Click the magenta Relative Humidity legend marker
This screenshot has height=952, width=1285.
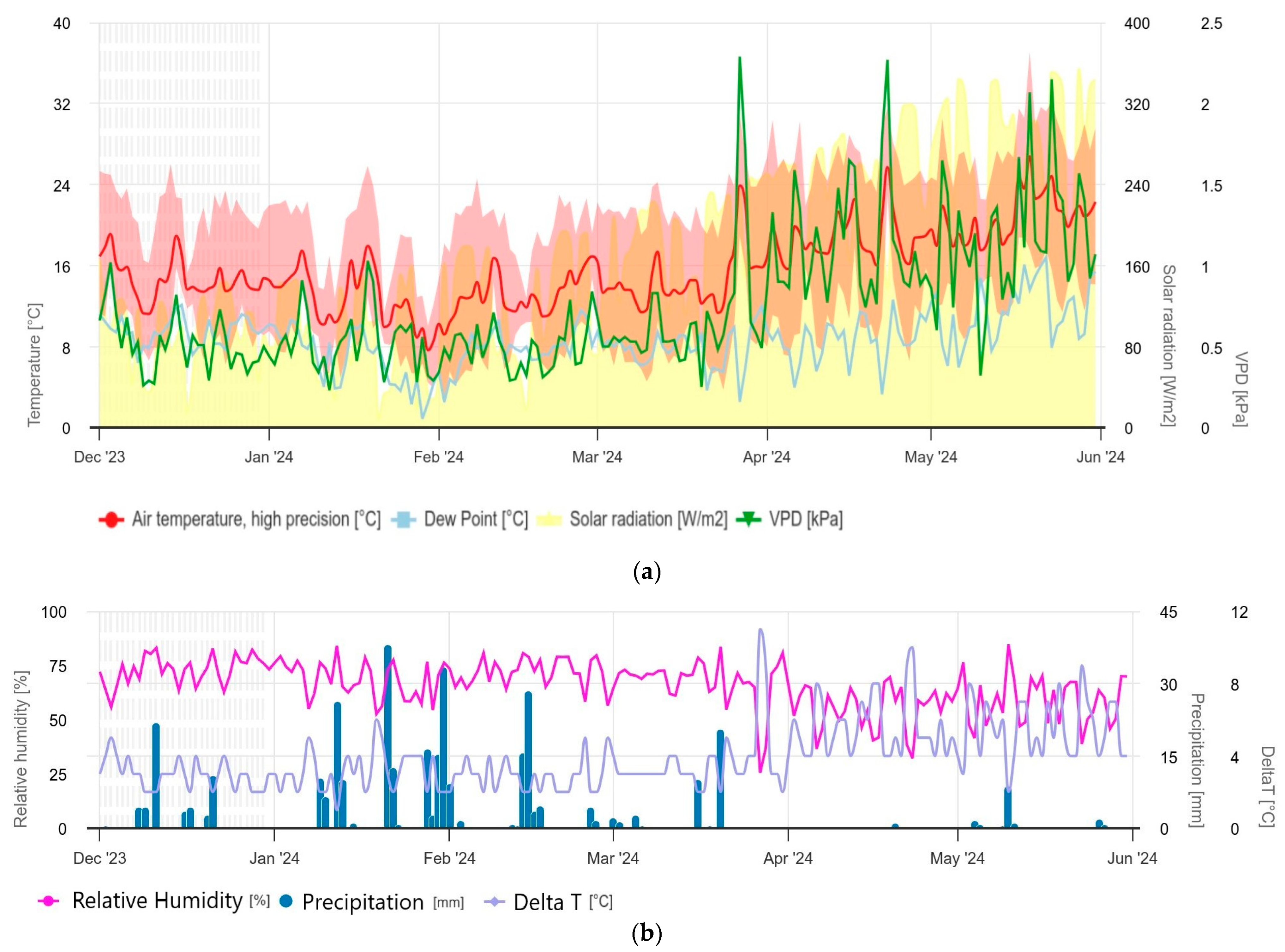[x=49, y=901]
